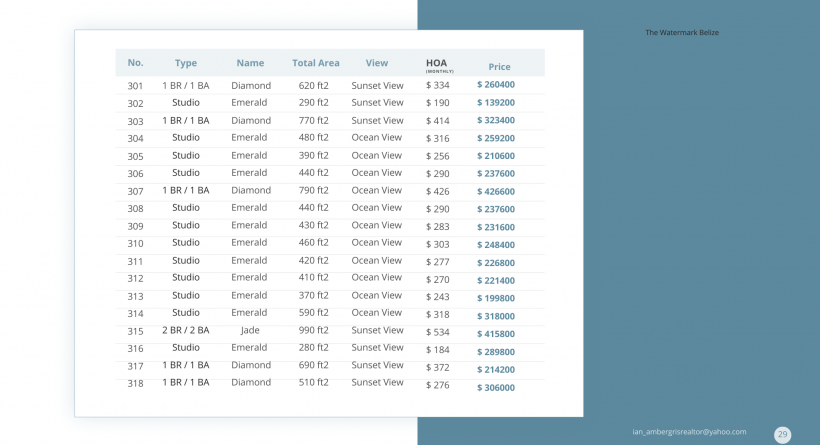Click unit number 313
This screenshot has height=445, width=820.
tap(135, 296)
